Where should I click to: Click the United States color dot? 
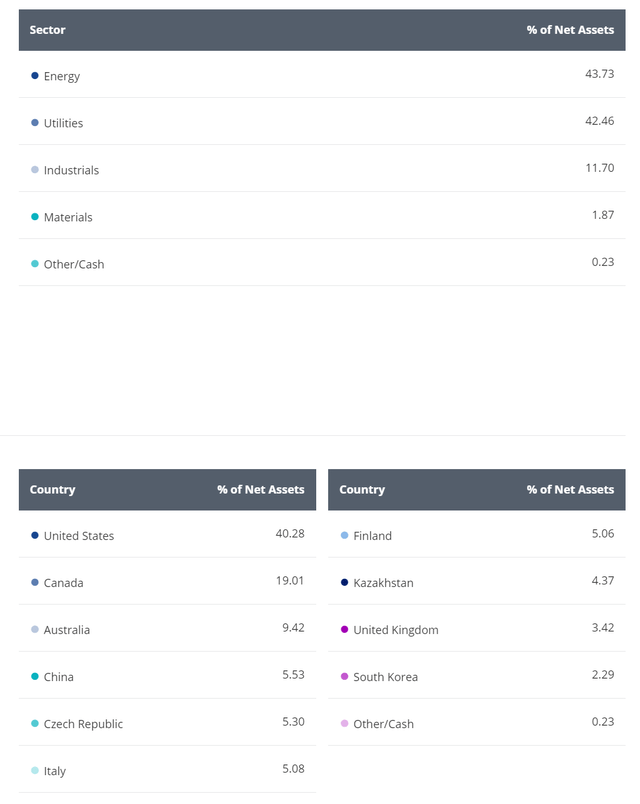coord(35,536)
